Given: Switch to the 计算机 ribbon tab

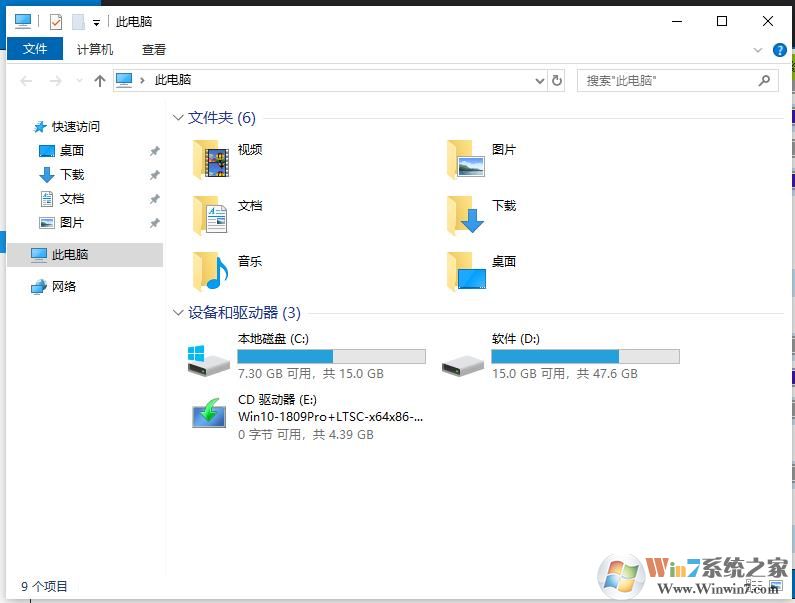Looking at the screenshot, I should click(x=95, y=49).
